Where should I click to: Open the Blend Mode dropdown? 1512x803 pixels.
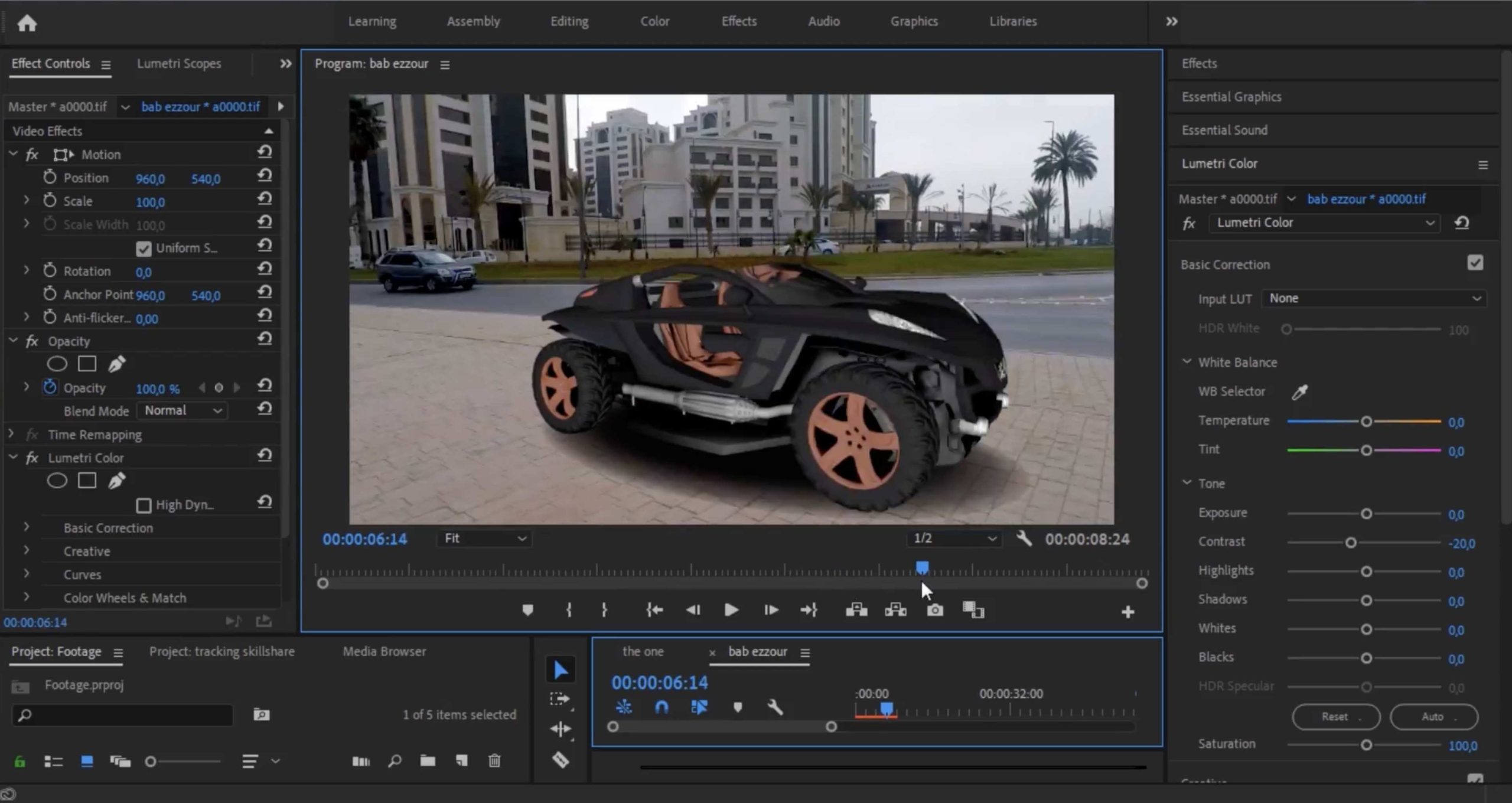click(x=183, y=411)
